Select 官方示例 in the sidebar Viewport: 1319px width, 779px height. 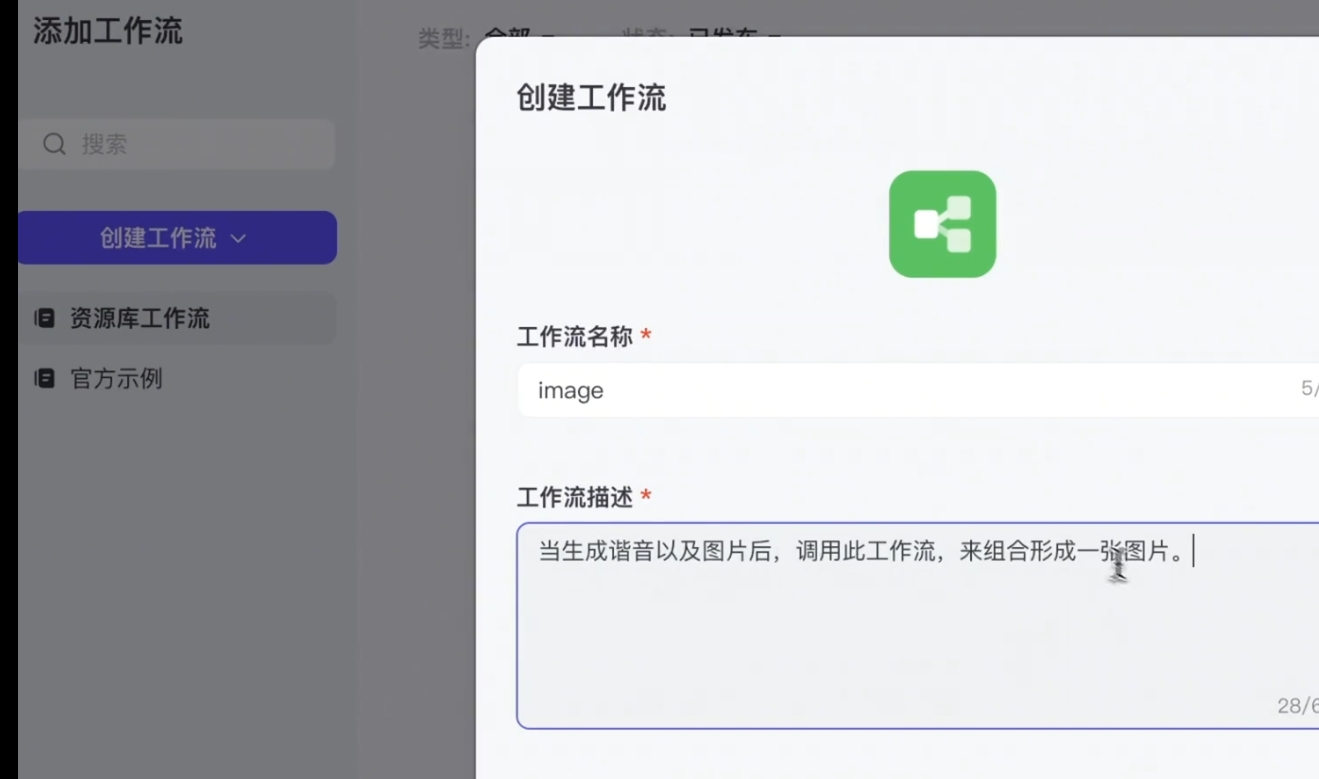[x=116, y=379]
